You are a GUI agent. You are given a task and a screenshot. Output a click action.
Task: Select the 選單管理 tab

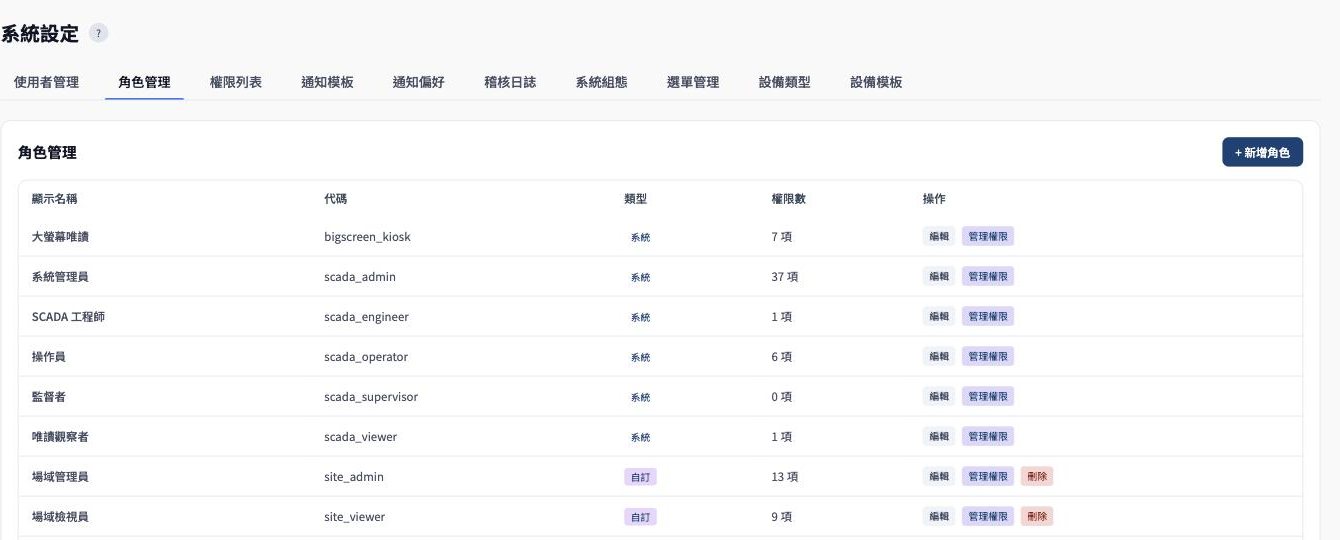click(693, 82)
